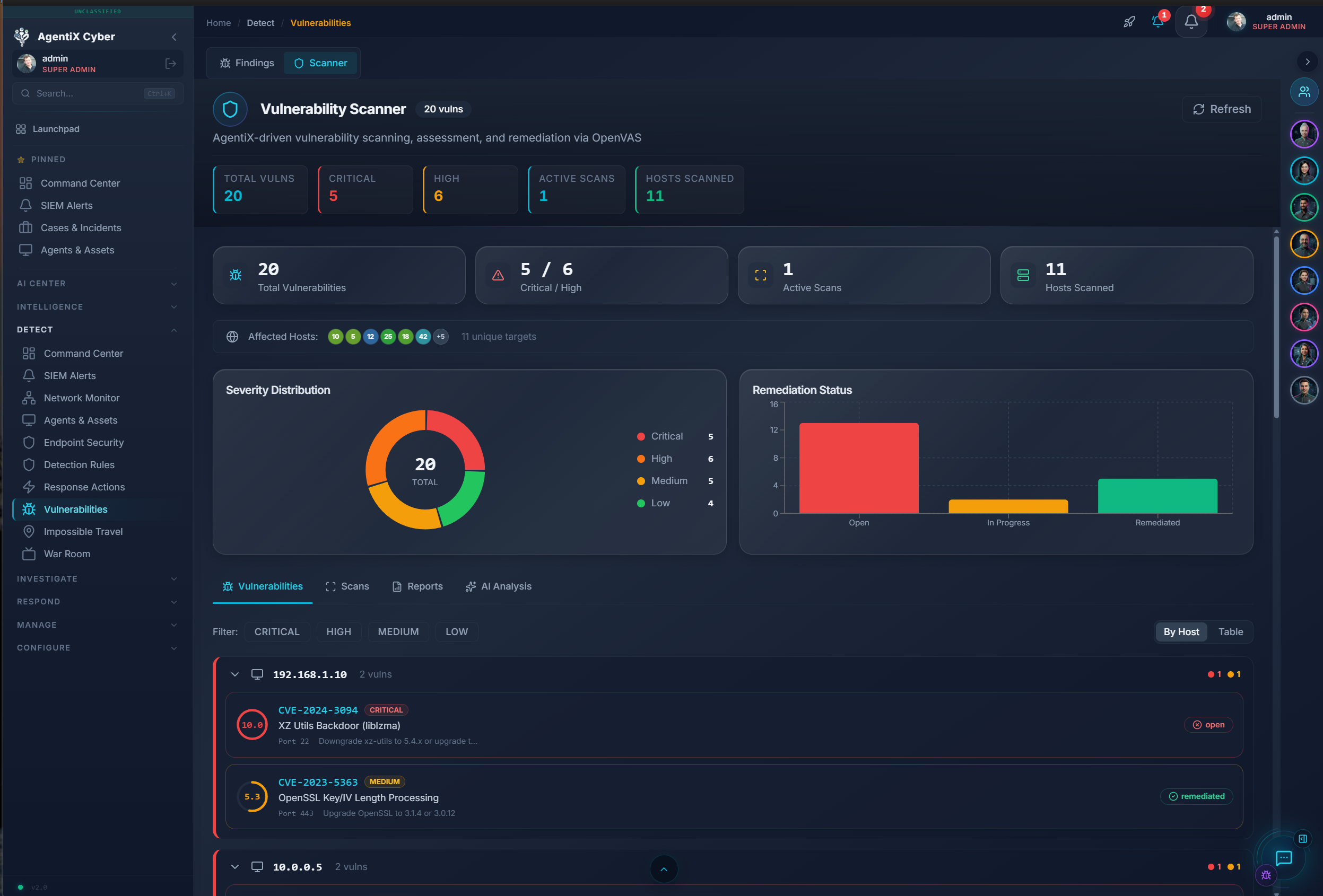Image resolution: width=1323 pixels, height=896 pixels.
Task: Toggle the HIGH severity filter
Action: [339, 631]
